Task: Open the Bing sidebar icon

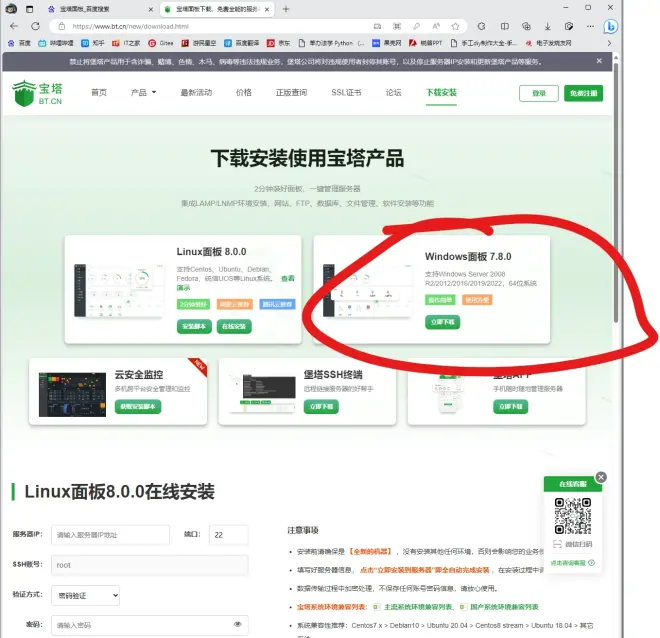Action: 610,27
